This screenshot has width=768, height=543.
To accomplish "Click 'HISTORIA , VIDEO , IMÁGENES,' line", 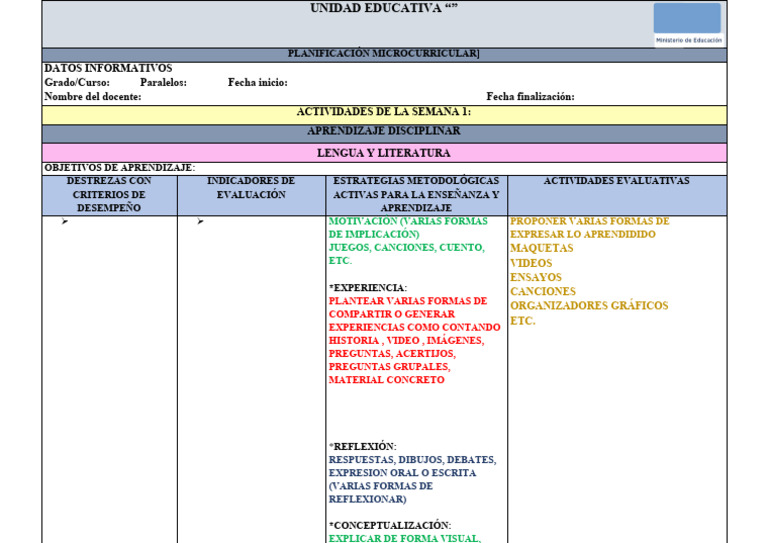I will click(x=407, y=340).
